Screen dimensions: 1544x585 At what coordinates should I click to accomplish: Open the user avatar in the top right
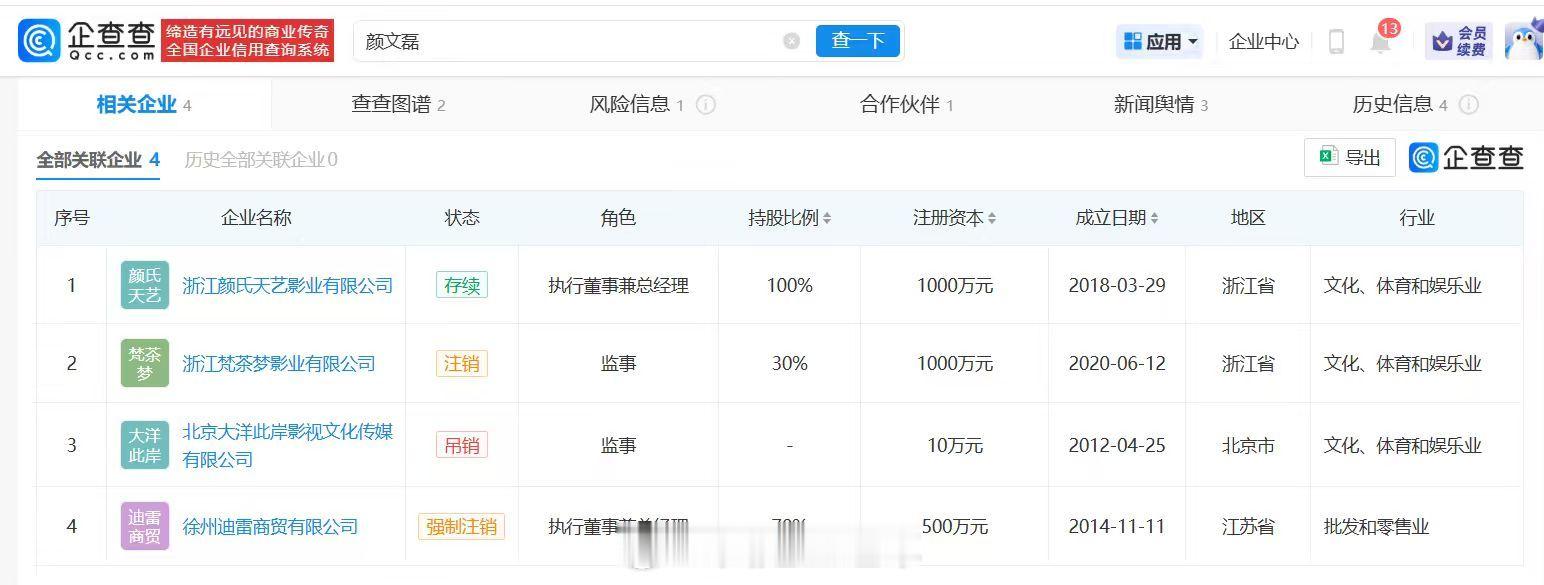click(1524, 40)
